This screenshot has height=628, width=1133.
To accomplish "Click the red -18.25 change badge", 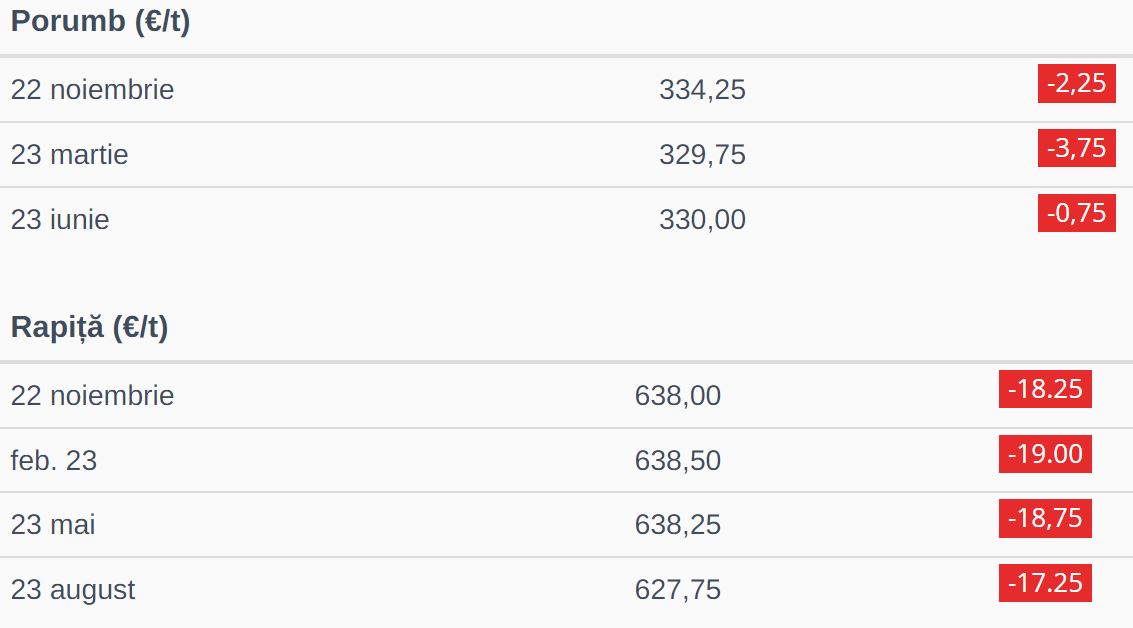I will 1045,389.
